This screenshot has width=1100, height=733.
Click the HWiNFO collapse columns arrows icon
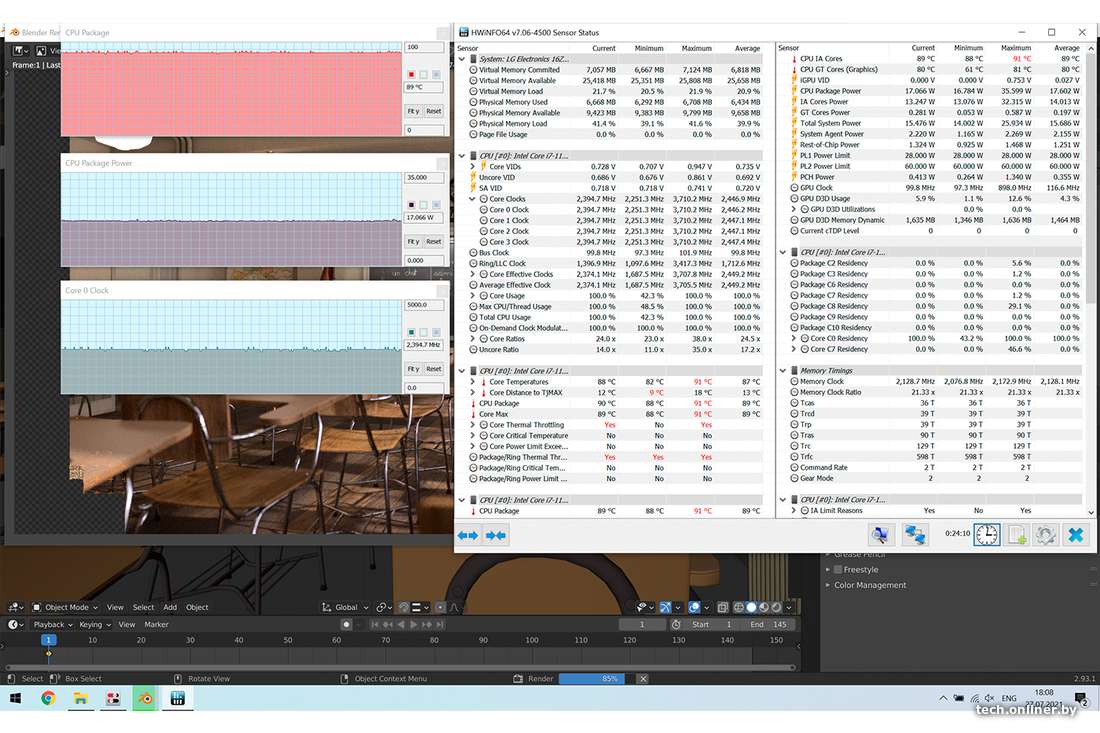click(x=496, y=535)
